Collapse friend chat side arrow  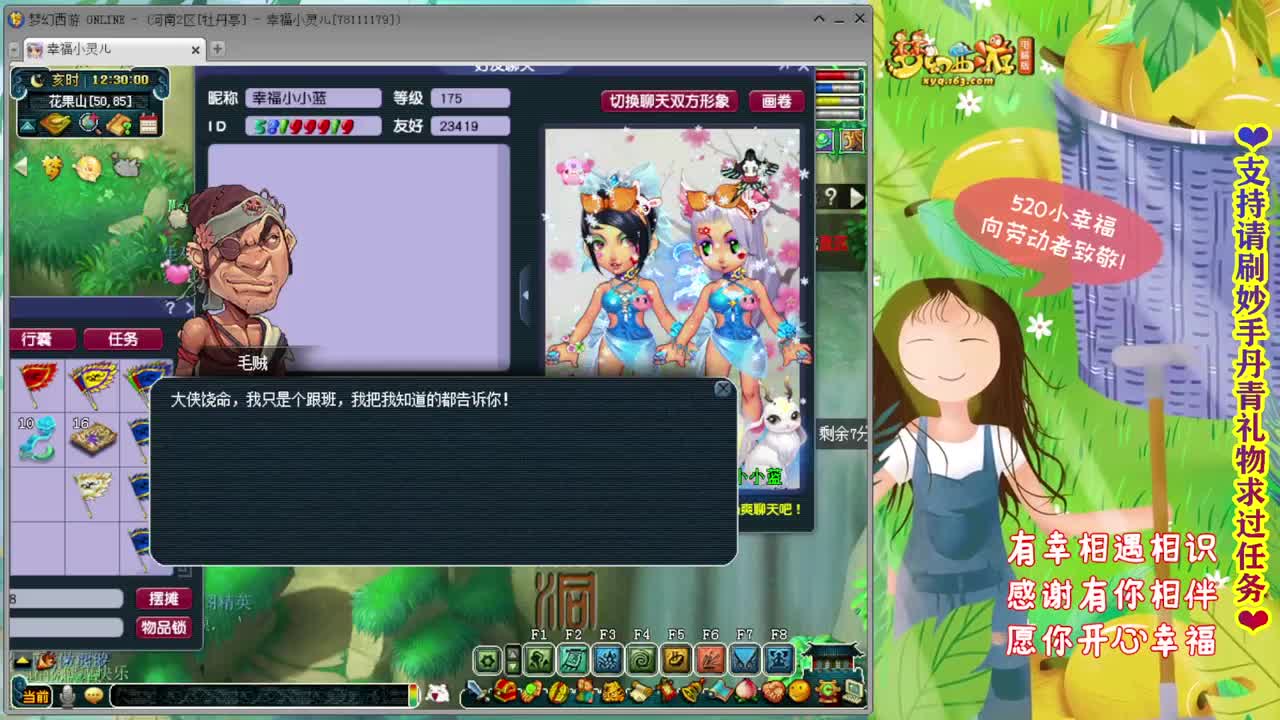525,296
